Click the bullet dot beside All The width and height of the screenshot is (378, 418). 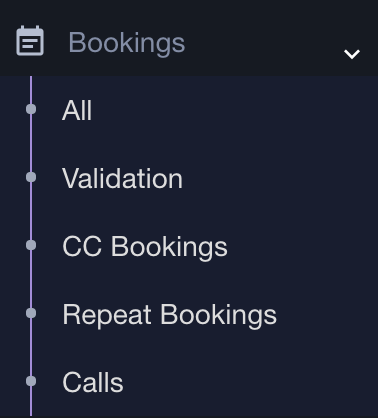click(x=31, y=109)
